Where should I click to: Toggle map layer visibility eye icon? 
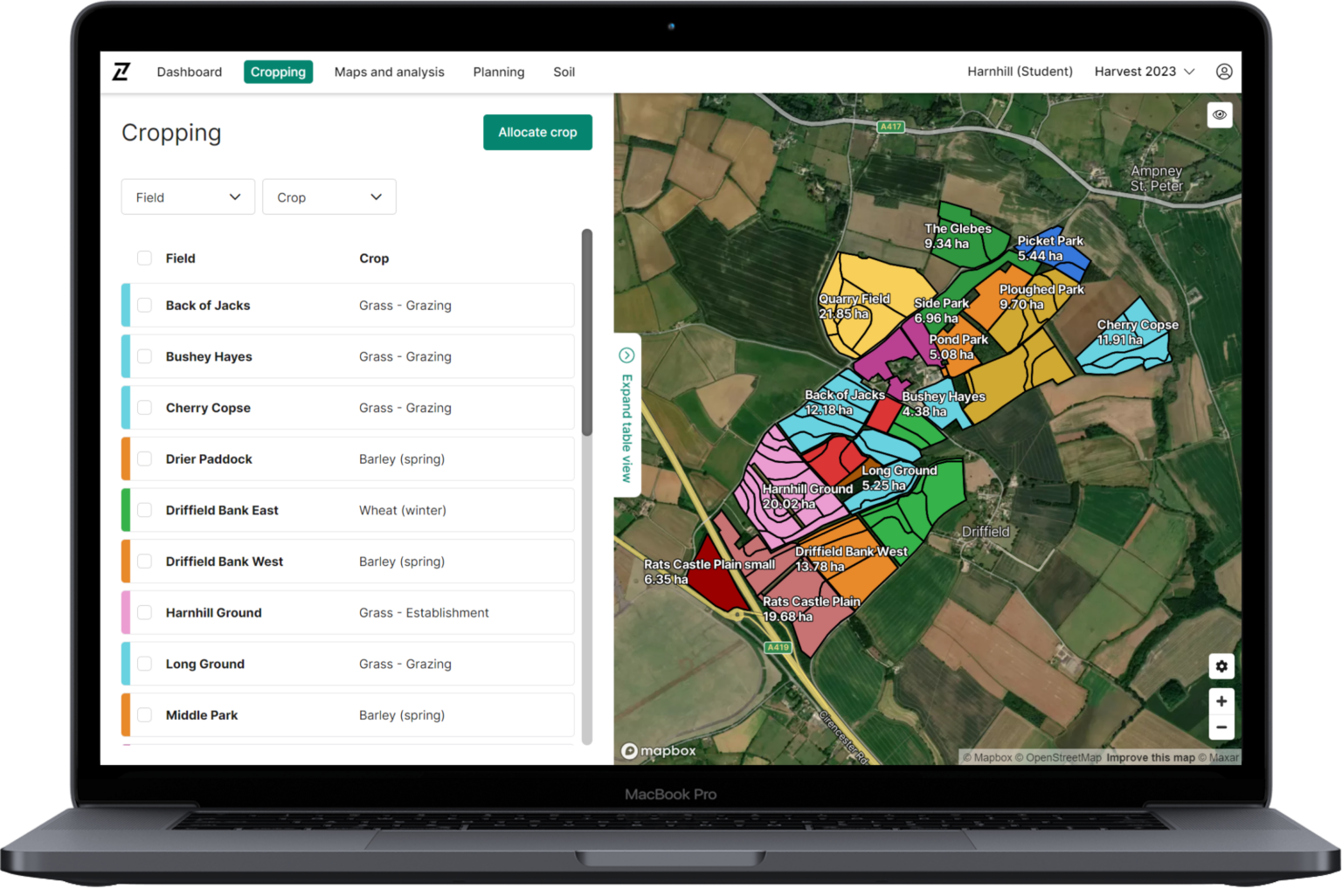1220,114
